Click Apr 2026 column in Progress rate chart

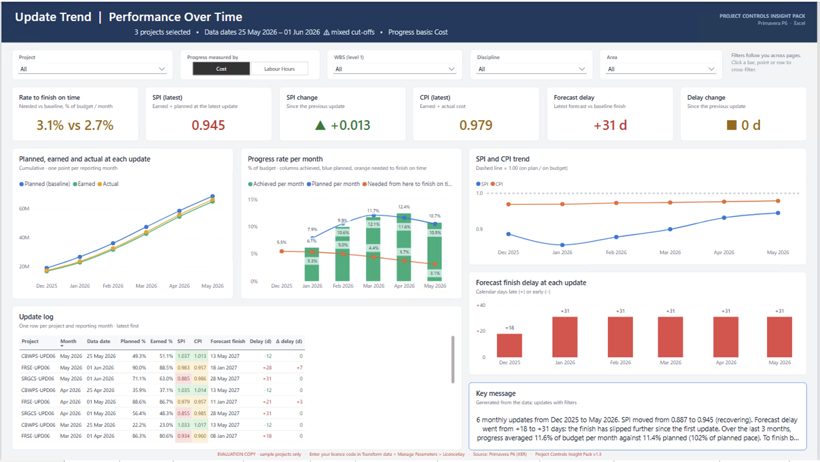(x=404, y=246)
